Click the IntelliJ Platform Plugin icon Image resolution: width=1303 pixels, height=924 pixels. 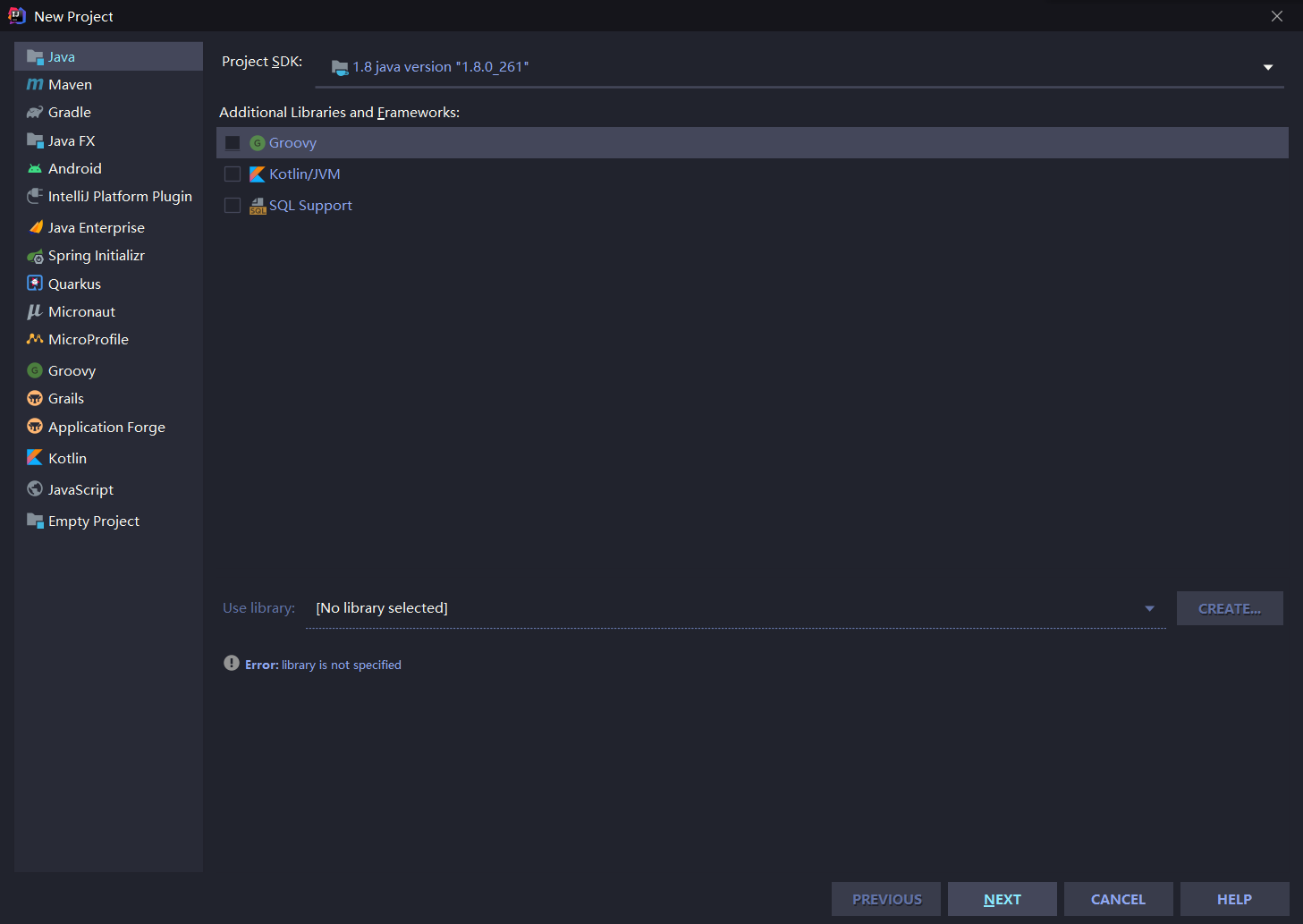[x=35, y=196]
